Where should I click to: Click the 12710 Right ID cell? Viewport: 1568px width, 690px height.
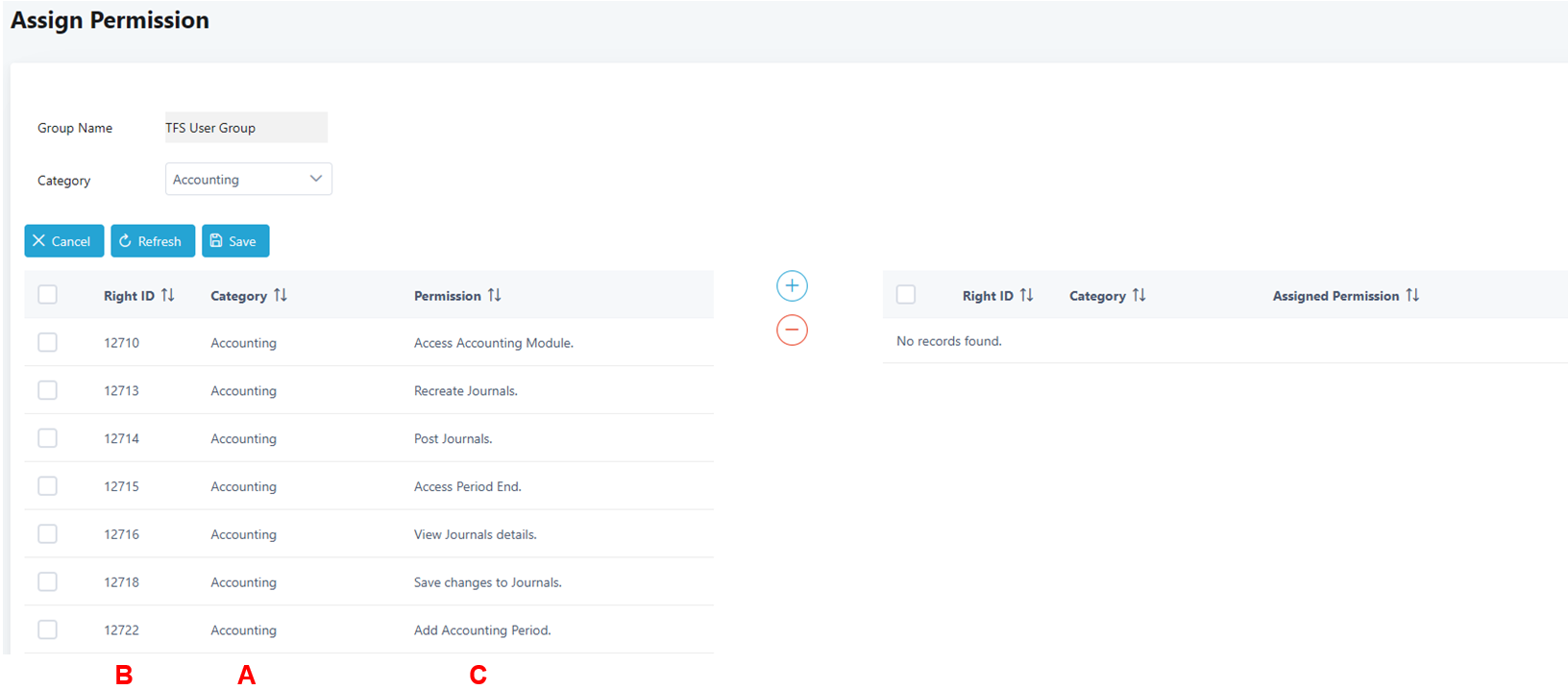click(x=121, y=343)
